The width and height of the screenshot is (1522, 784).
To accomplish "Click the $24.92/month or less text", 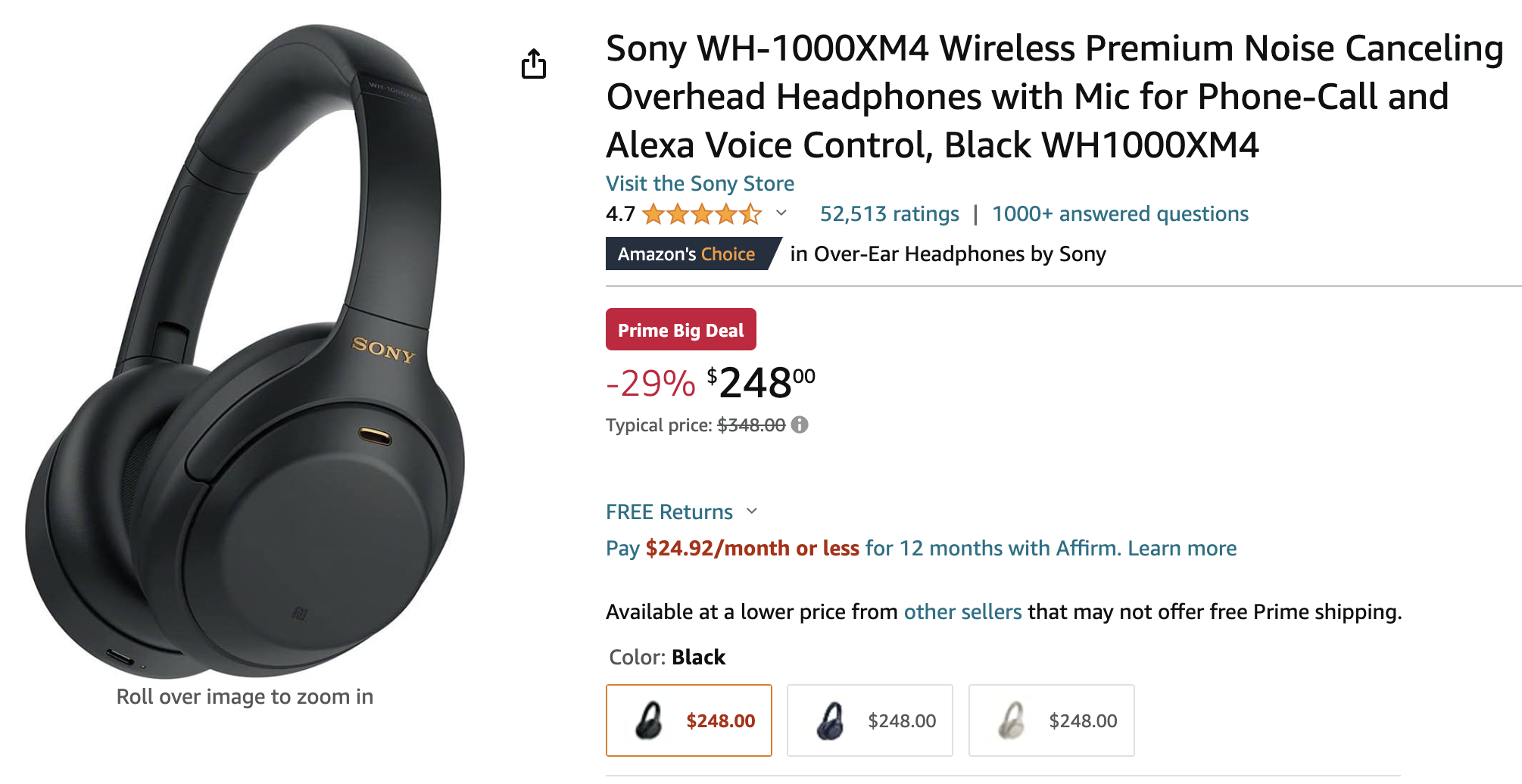I will point(752,549).
